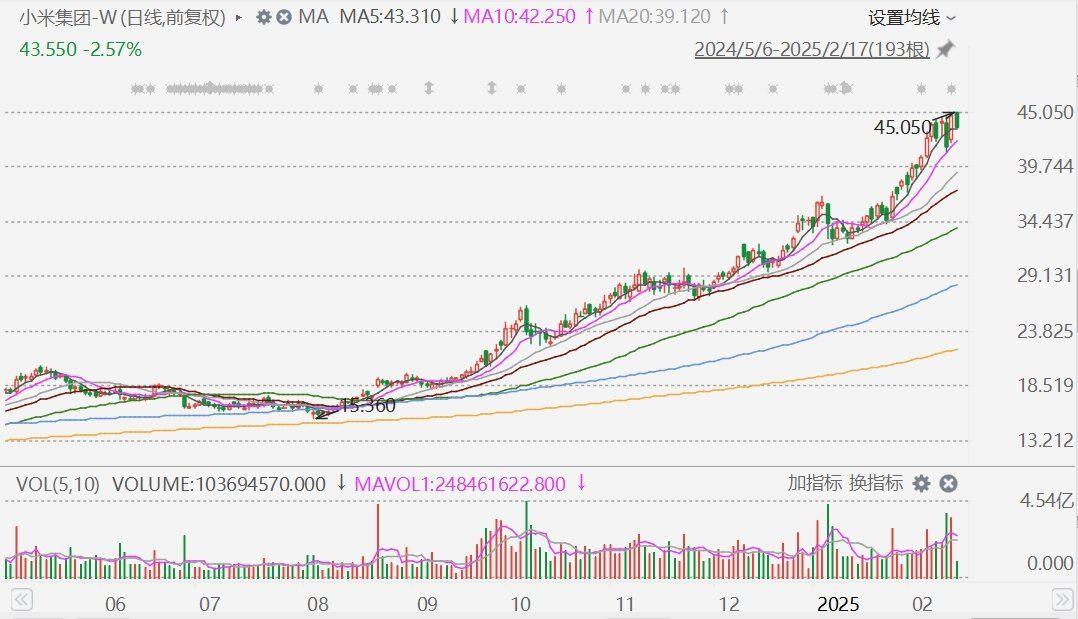Open the 2024/5/6-2025/2/17 date range link
The width and height of the screenshot is (1078, 619).
pyautogui.click(x=812, y=49)
